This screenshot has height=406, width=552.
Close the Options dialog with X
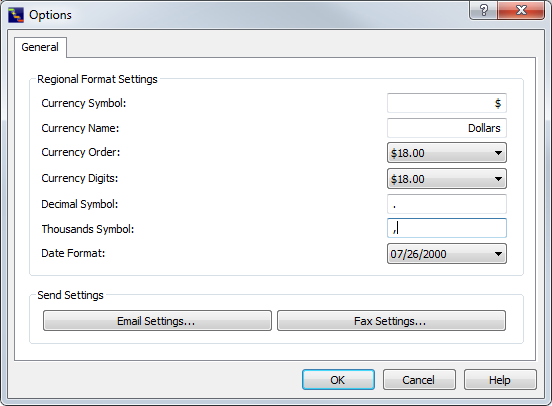pyautogui.click(x=521, y=10)
